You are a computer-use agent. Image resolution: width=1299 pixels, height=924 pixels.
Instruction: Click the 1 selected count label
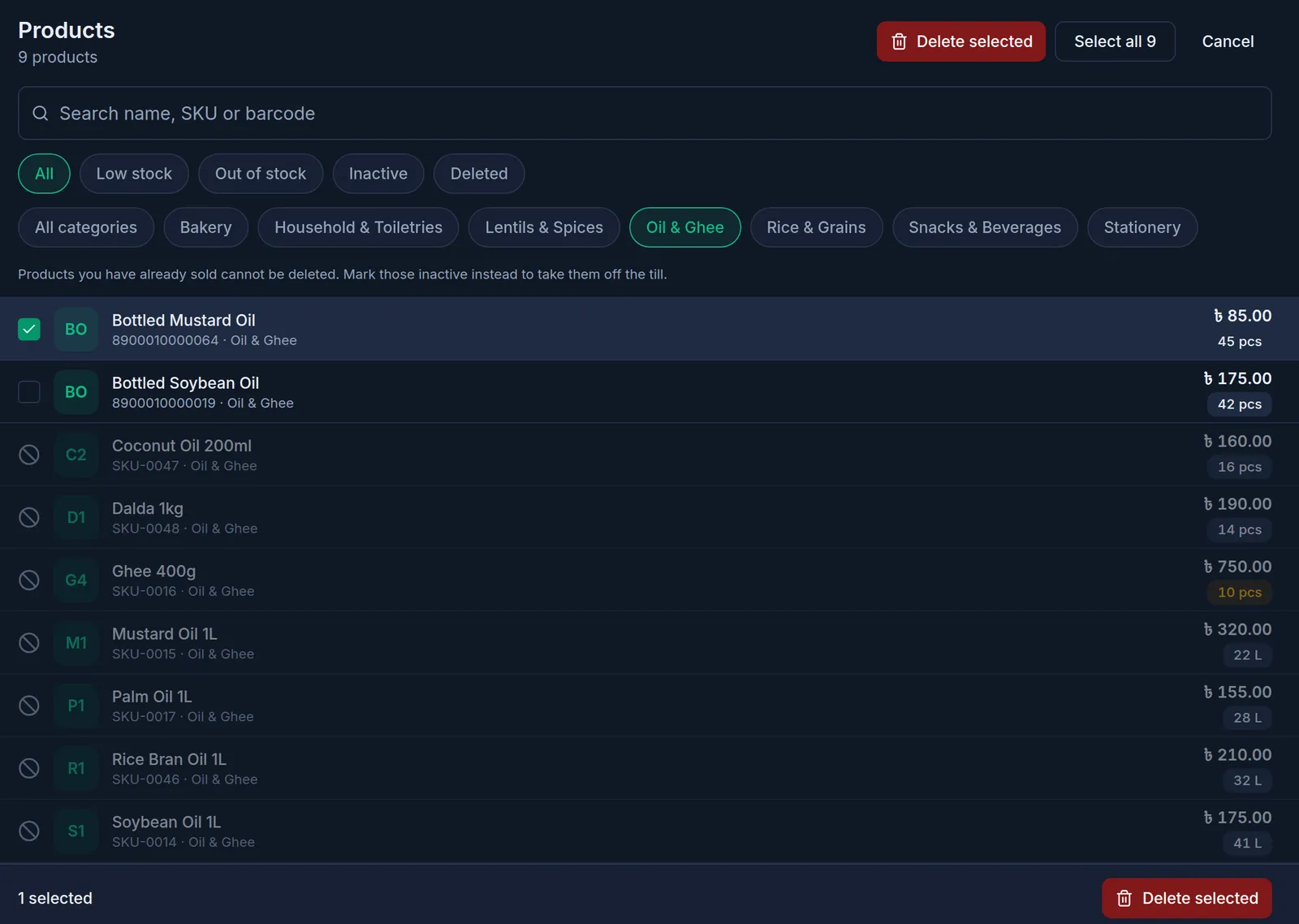click(x=55, y=898)
